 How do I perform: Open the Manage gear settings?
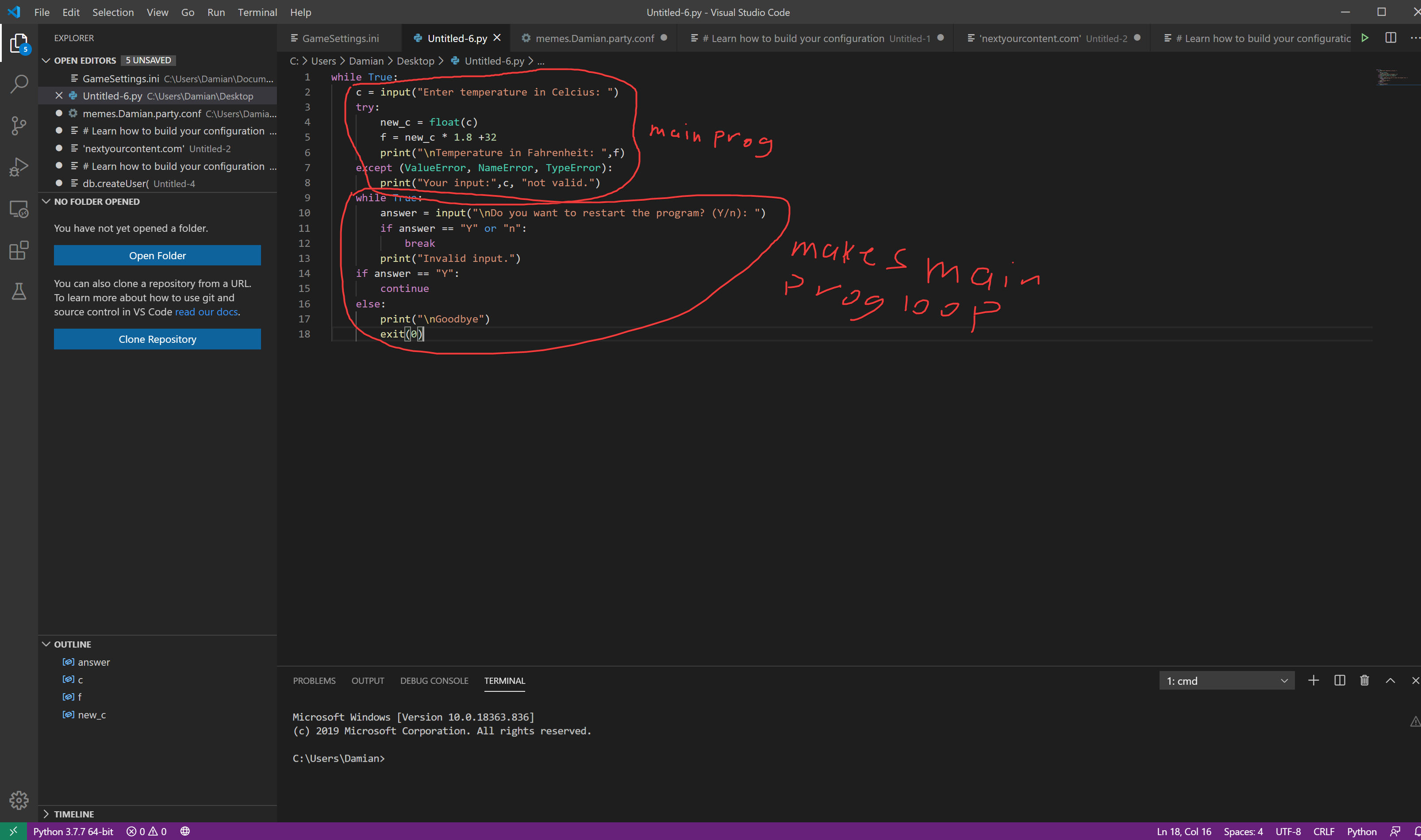coord(19,800)
